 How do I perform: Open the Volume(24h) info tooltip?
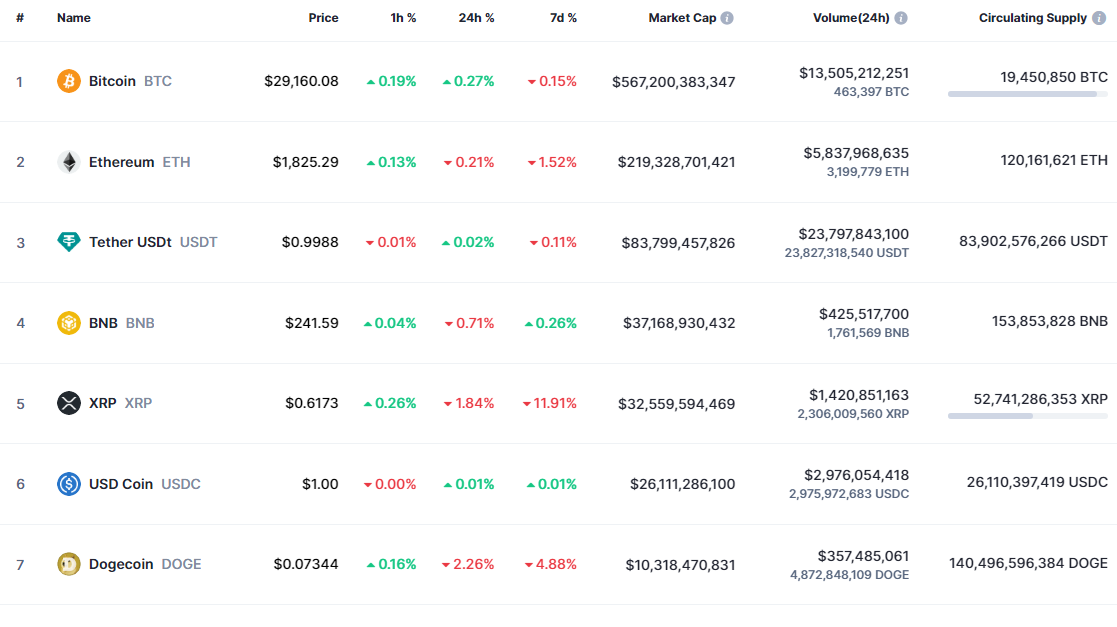[x=899, y=17]
